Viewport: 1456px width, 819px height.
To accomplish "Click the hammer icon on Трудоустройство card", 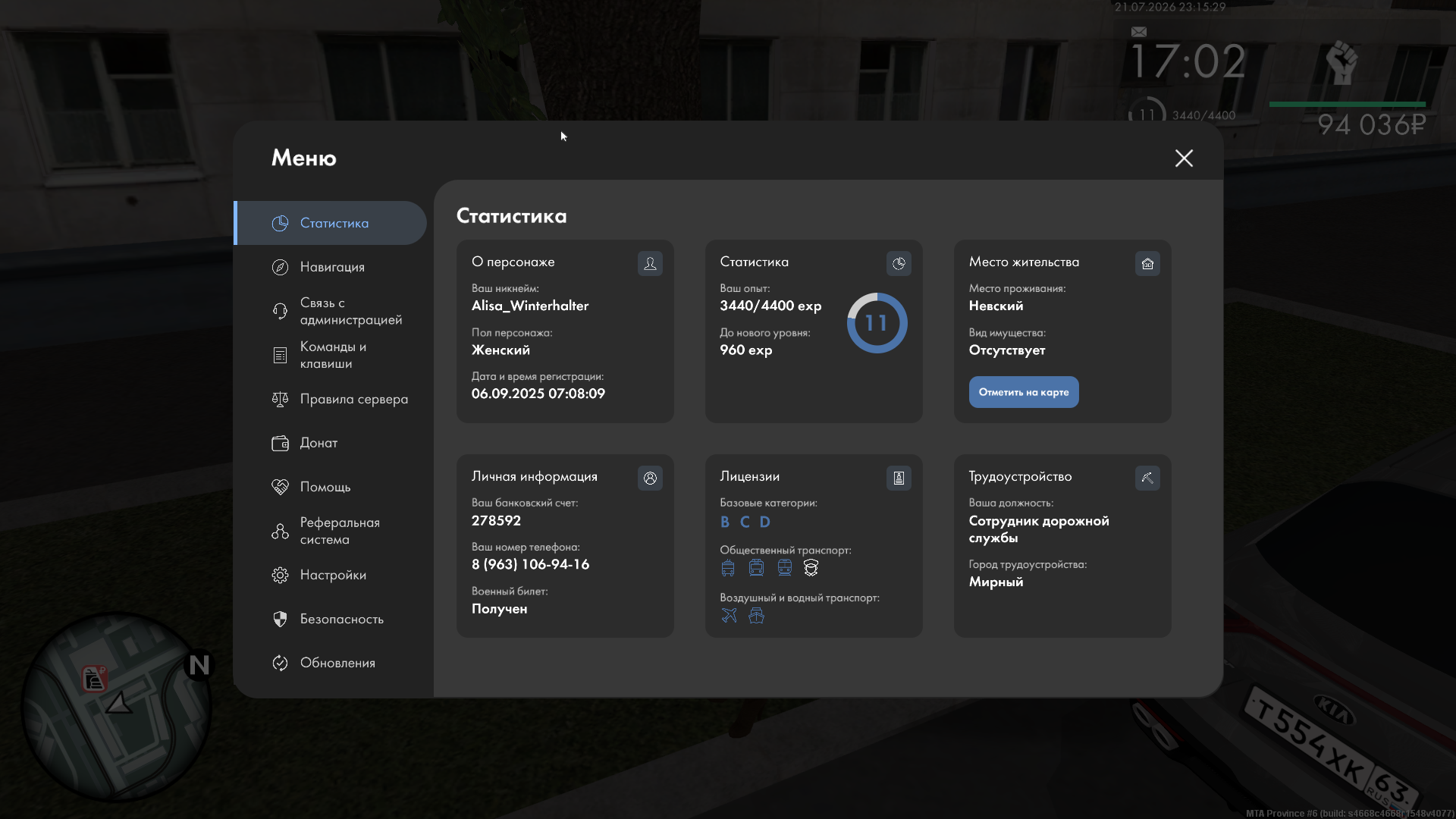I will (1147, 478).
